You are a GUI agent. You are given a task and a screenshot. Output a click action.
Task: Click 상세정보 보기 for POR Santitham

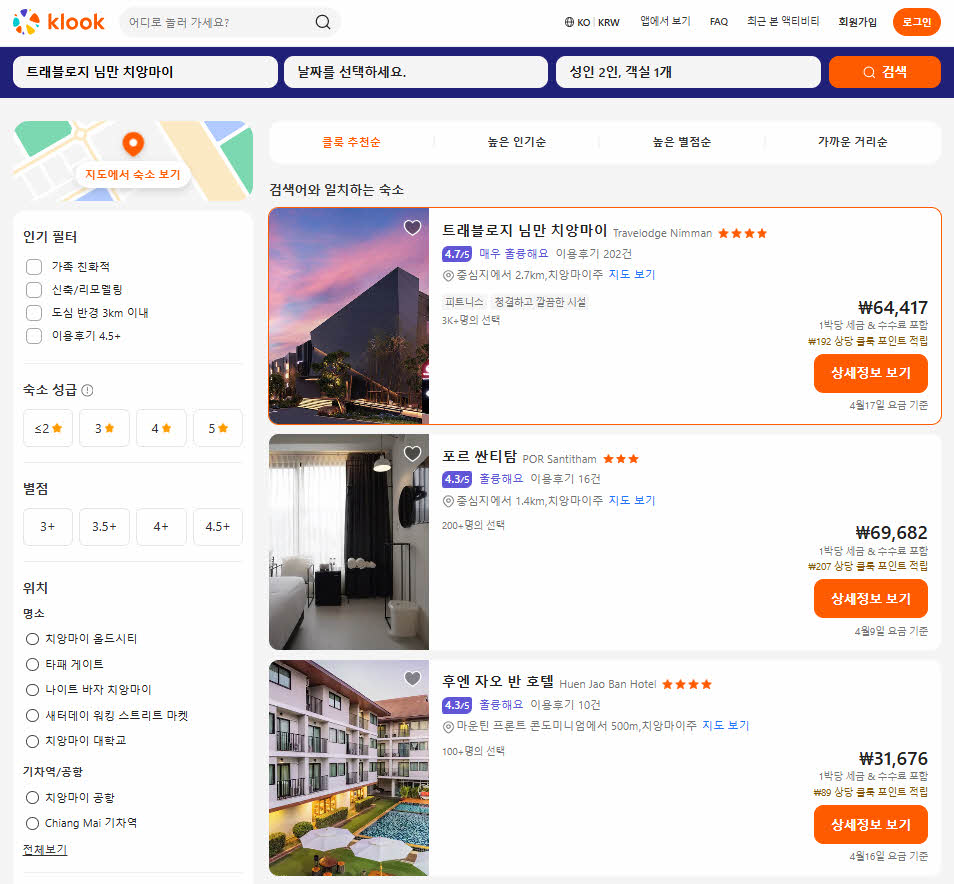point(871,599)
